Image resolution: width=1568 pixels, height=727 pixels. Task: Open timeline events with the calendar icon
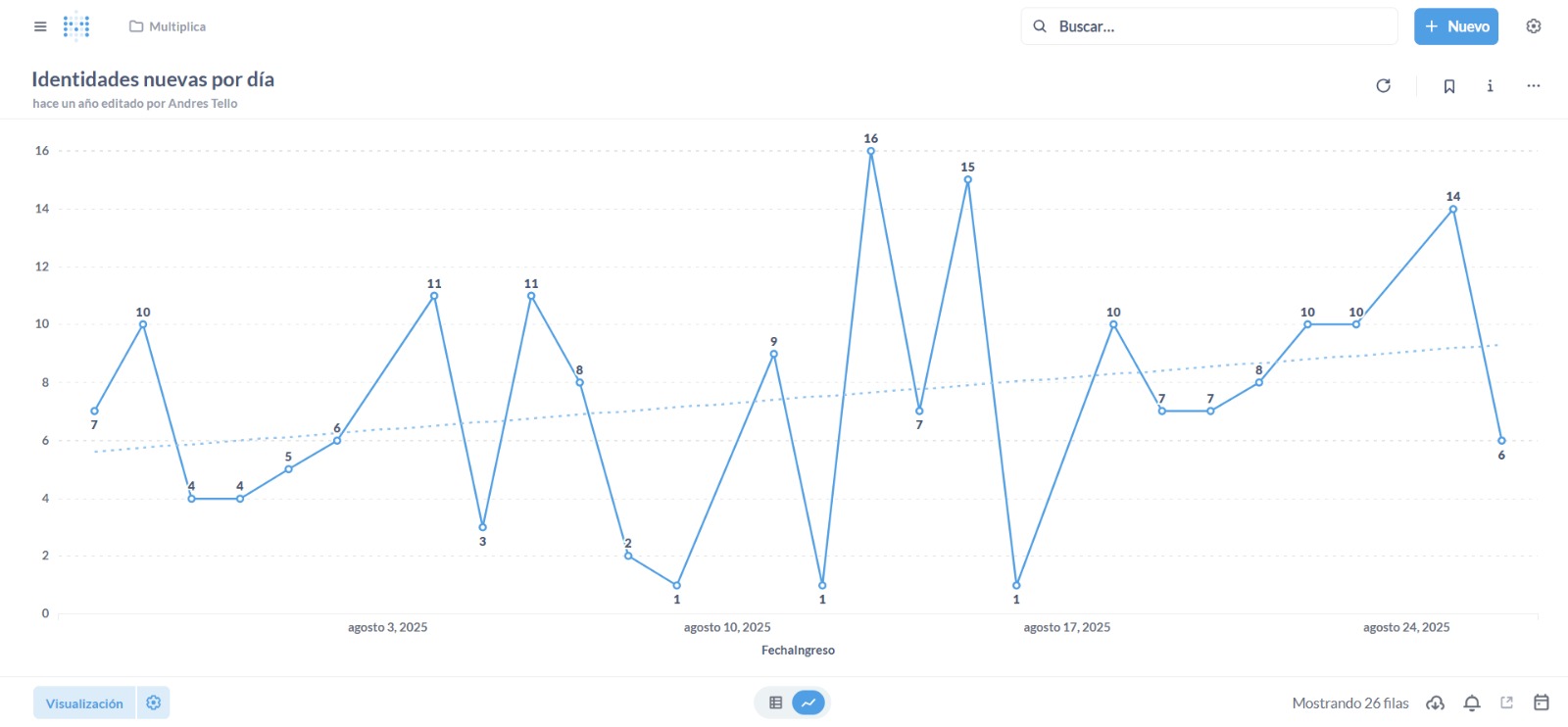pos(1542,703)
